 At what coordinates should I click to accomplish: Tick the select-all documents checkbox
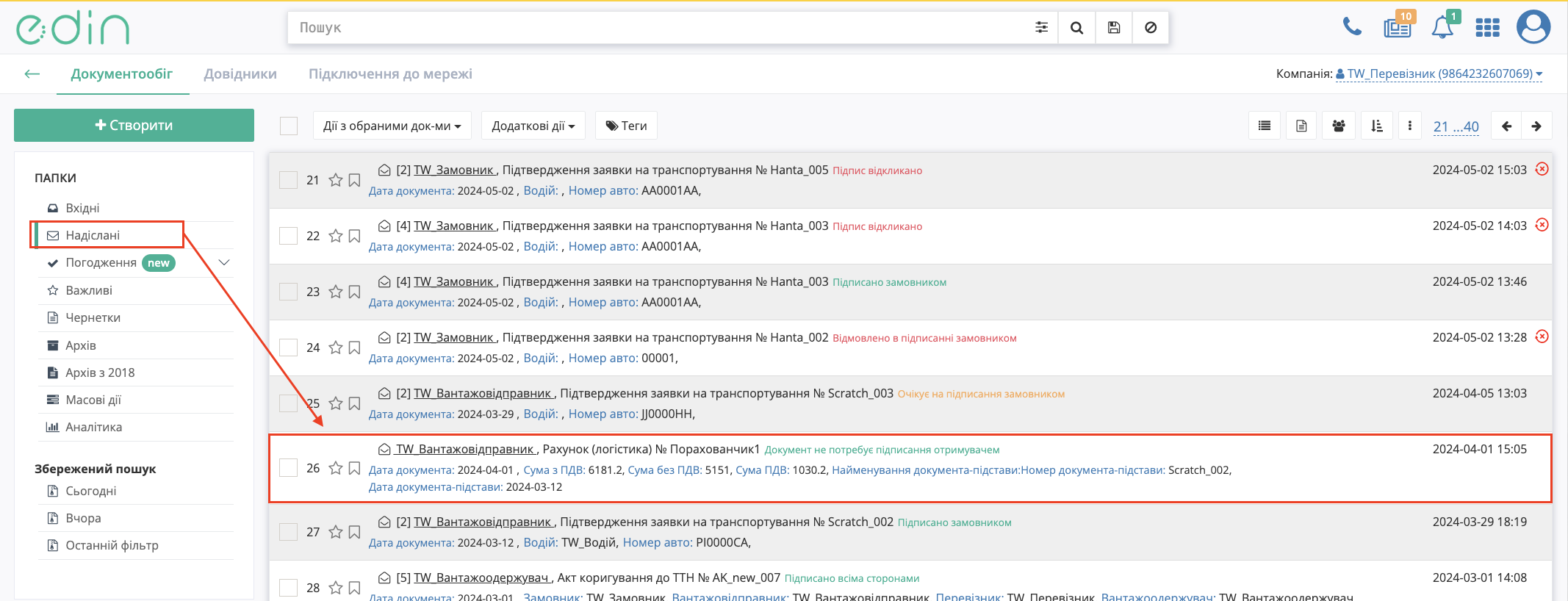click(289, 126)
